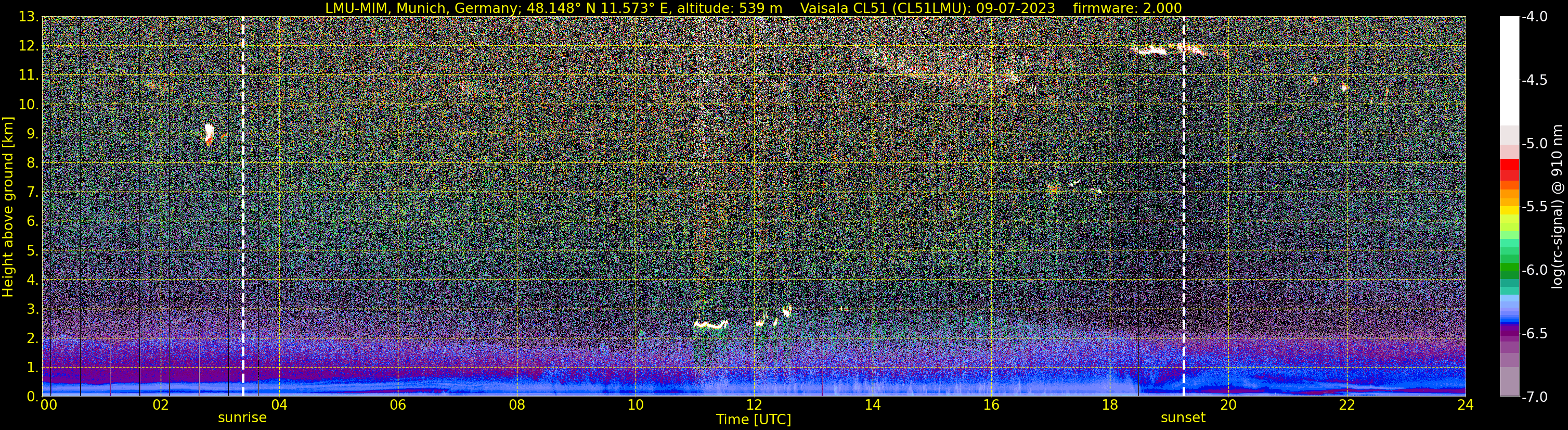The image size is (1568, 430).
Task: Click the '2.' height axis tick label
Action: tap(32, 339)
